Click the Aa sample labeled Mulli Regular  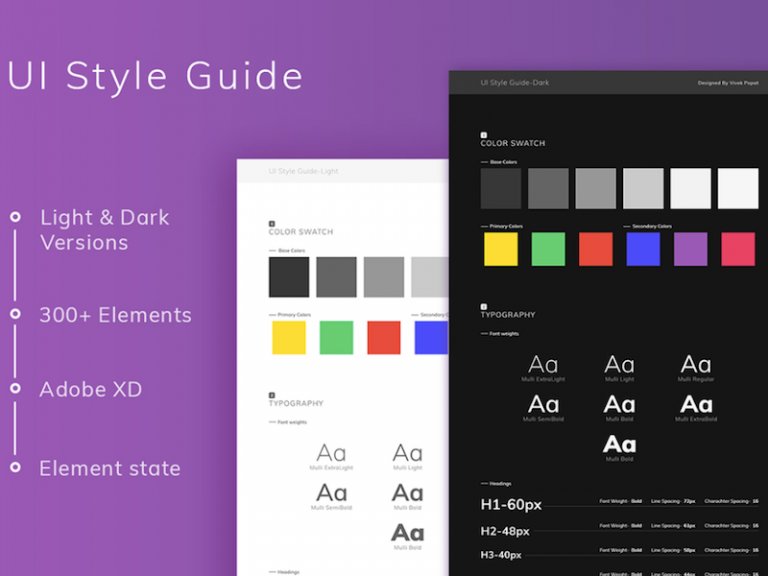point(696,365)
